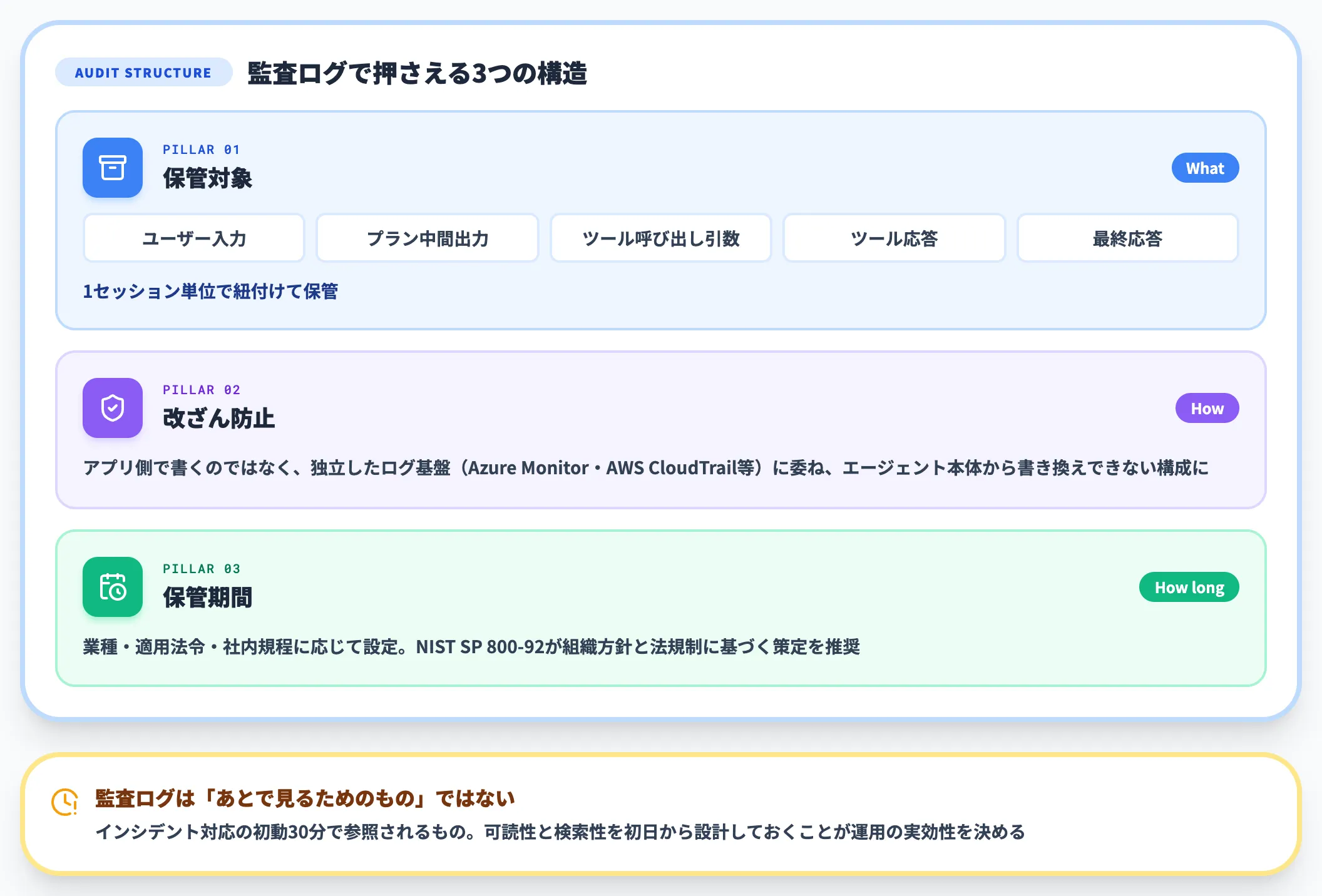Select the ユーザー入力 chip
This screenshot has height=896, width=1322.
pyautogui.click(x=194, y=238)
